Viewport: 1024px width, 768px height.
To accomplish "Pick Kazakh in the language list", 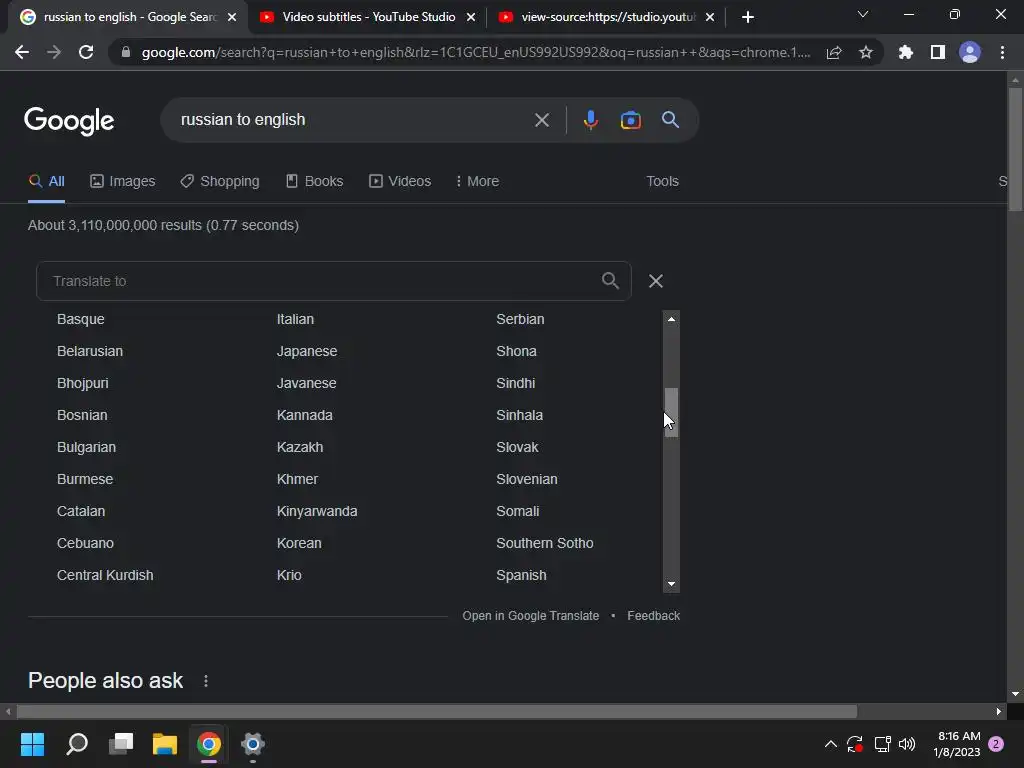I will (300, 447).
